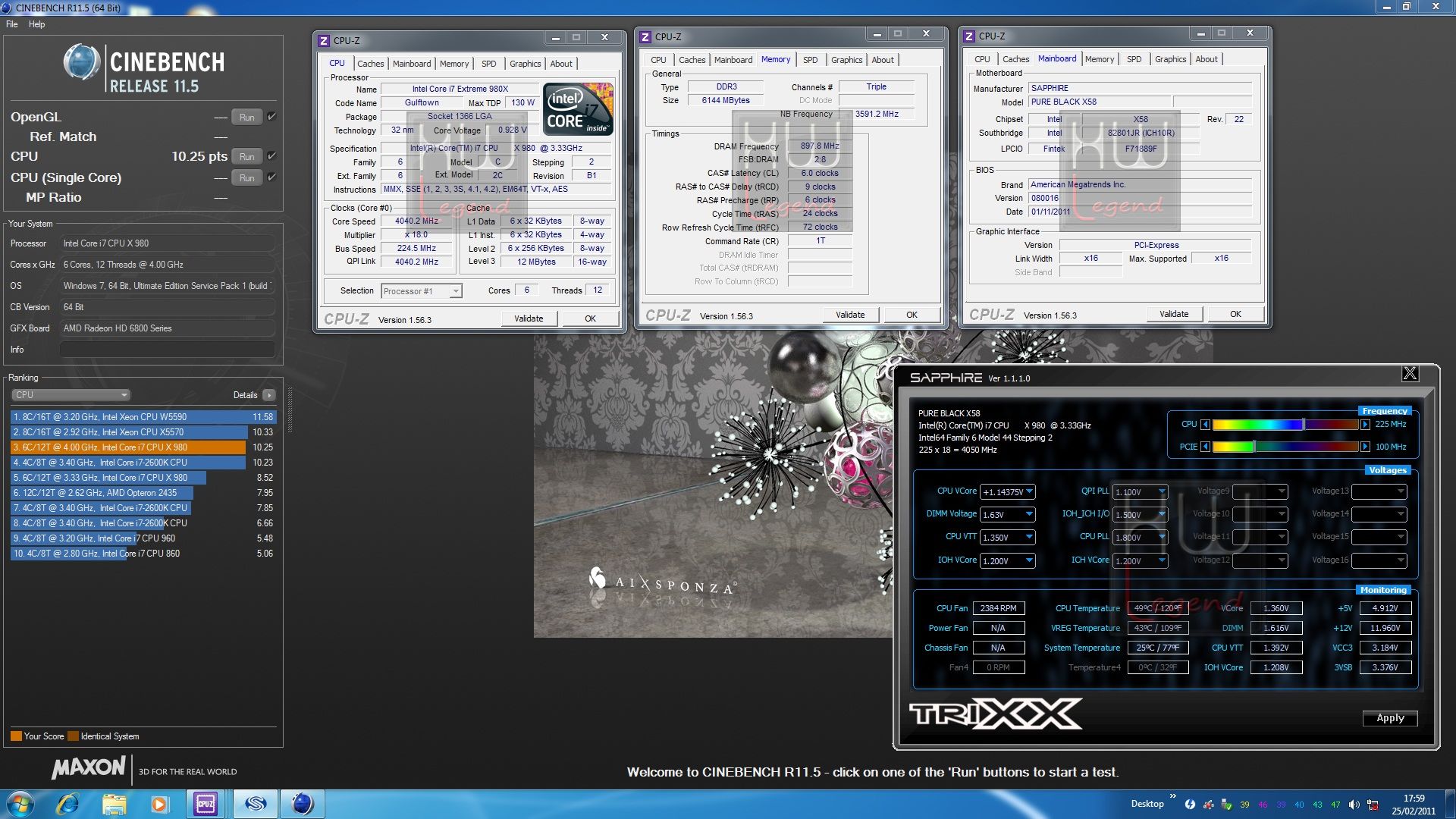Click the volume speaker tray icon
This screenshot has height=819, width=1456.
click(1354, 805)
